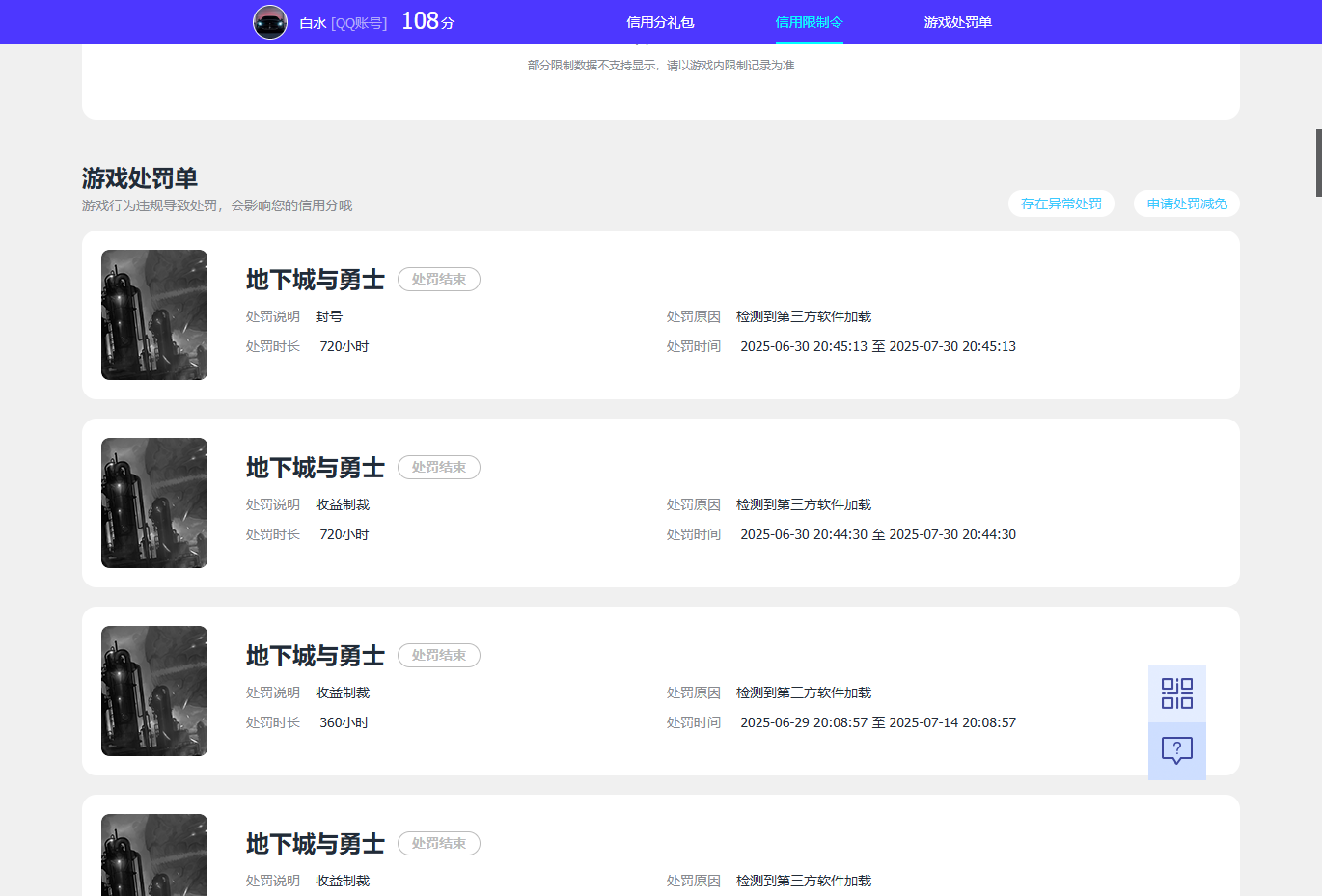Open 地下城与勇士 title of the 360小时 record
Screen dimensions: 1322x896
(x=315, y=656)
